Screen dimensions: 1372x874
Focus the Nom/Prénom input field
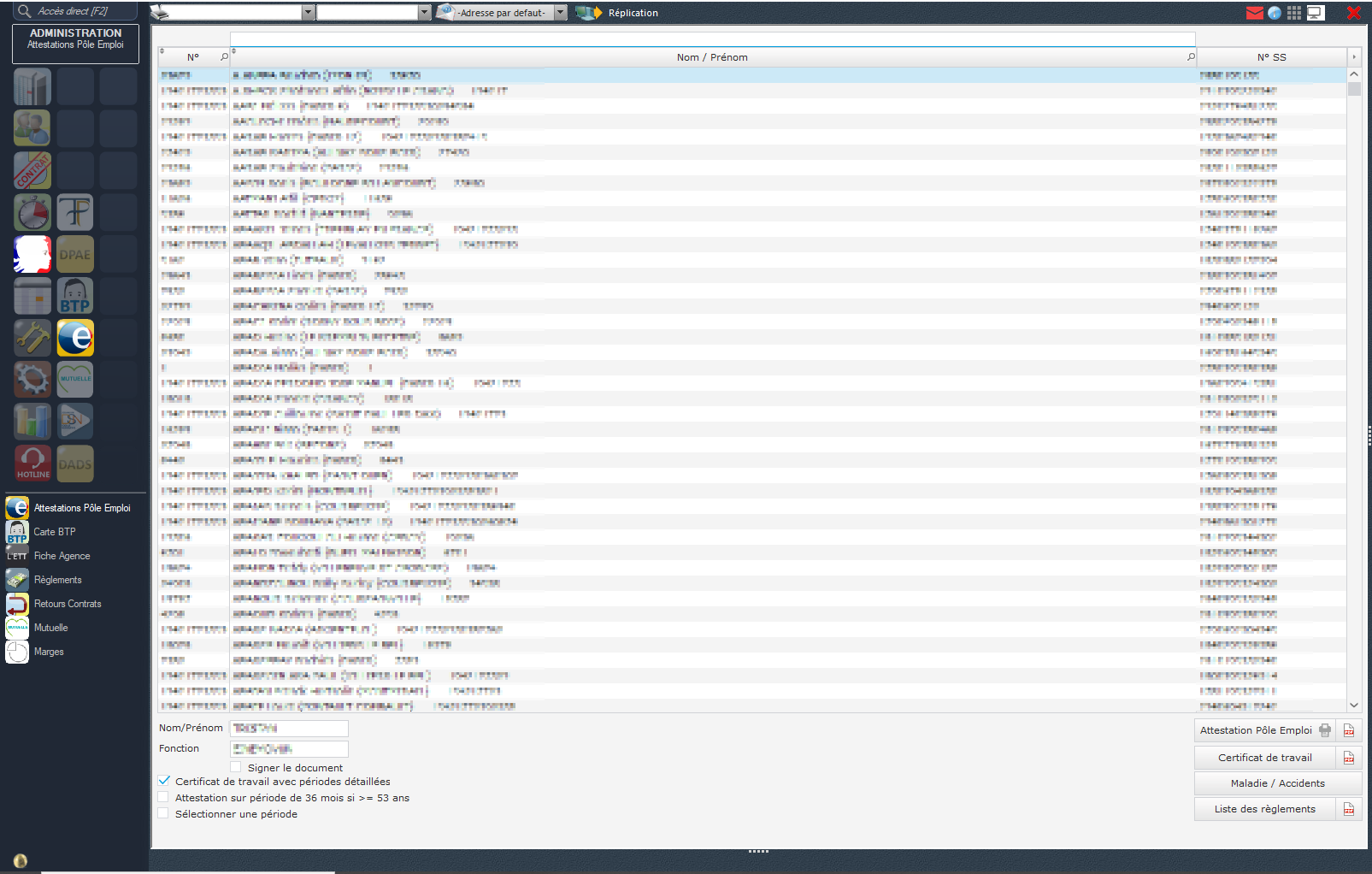(289, 728)
